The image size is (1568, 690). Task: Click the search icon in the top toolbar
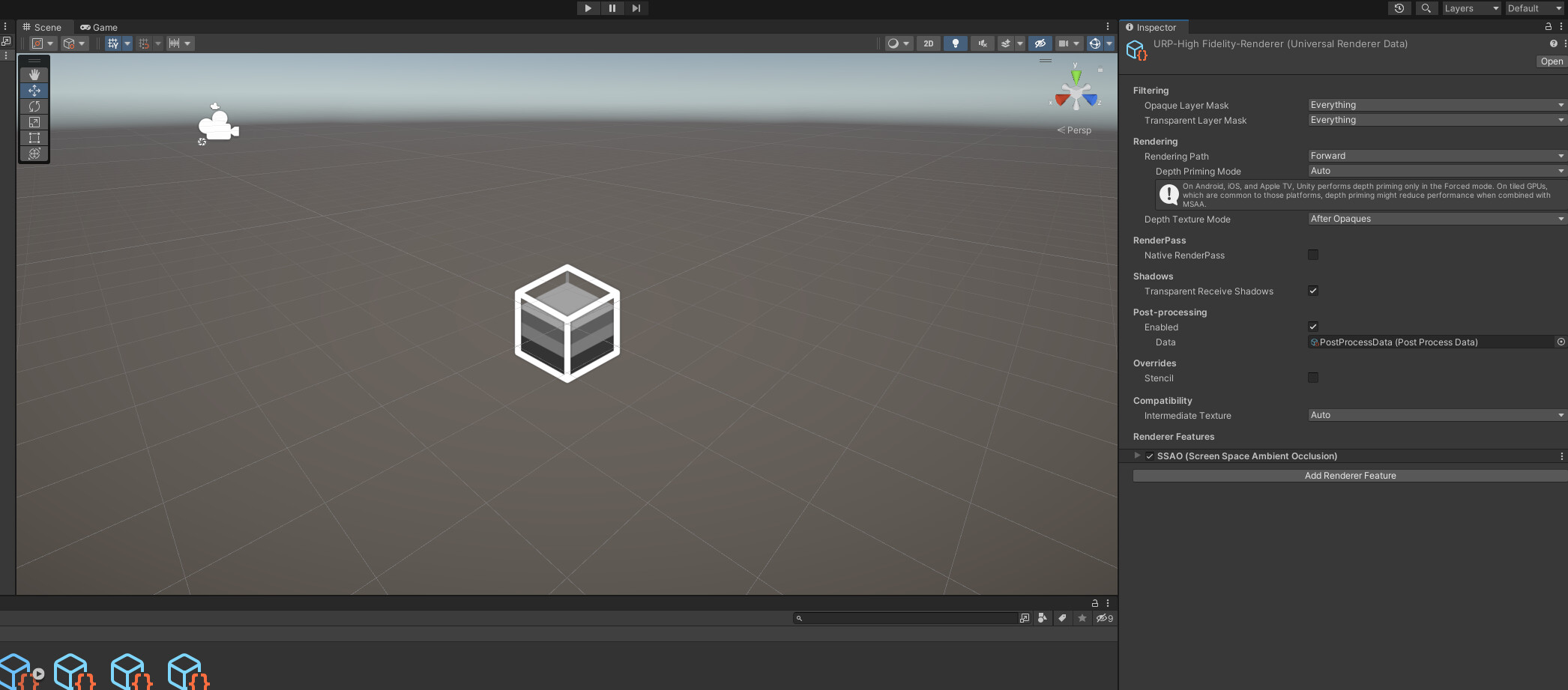coord(1426,8)
